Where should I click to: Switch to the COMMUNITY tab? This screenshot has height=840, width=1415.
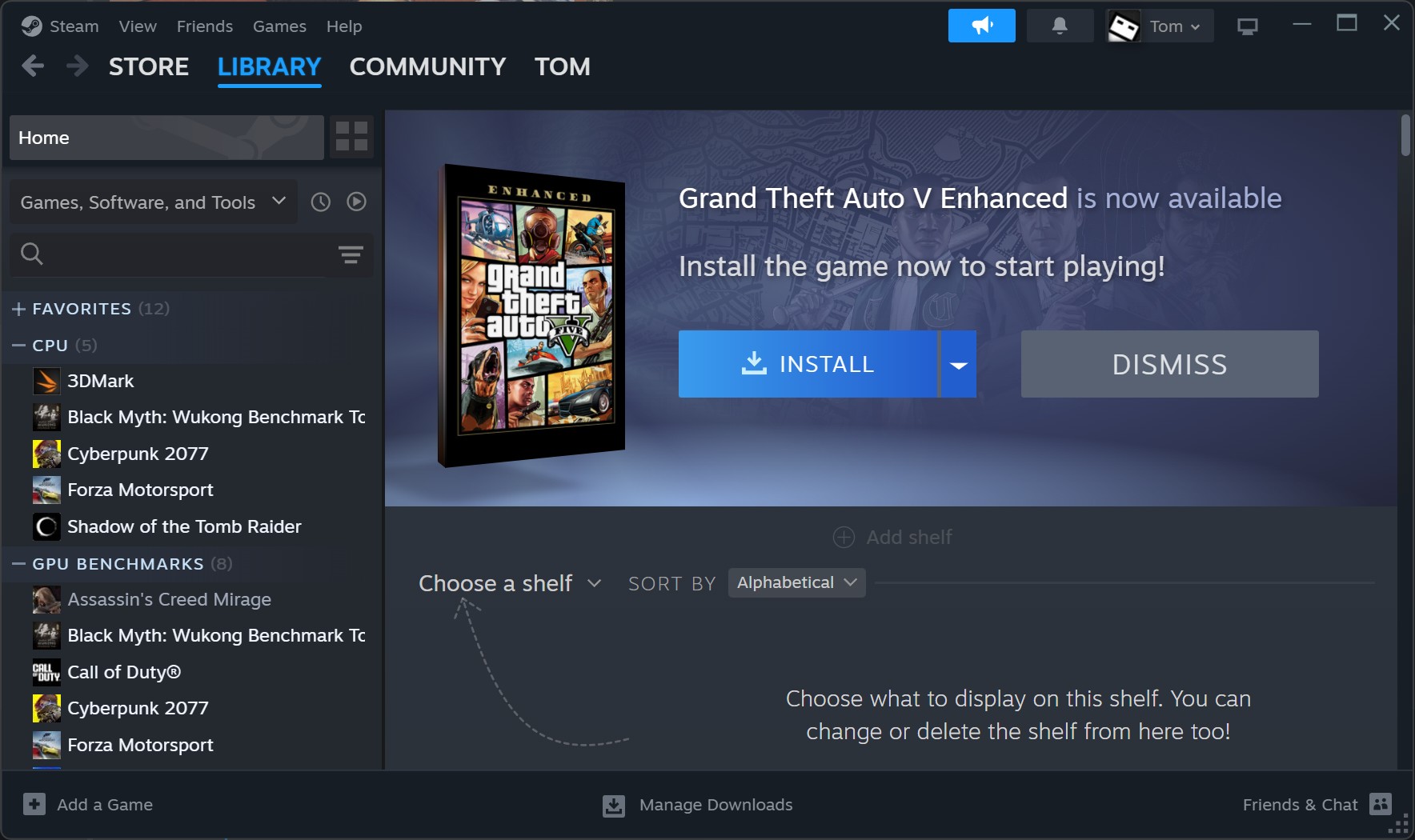(x=427, y=66)
